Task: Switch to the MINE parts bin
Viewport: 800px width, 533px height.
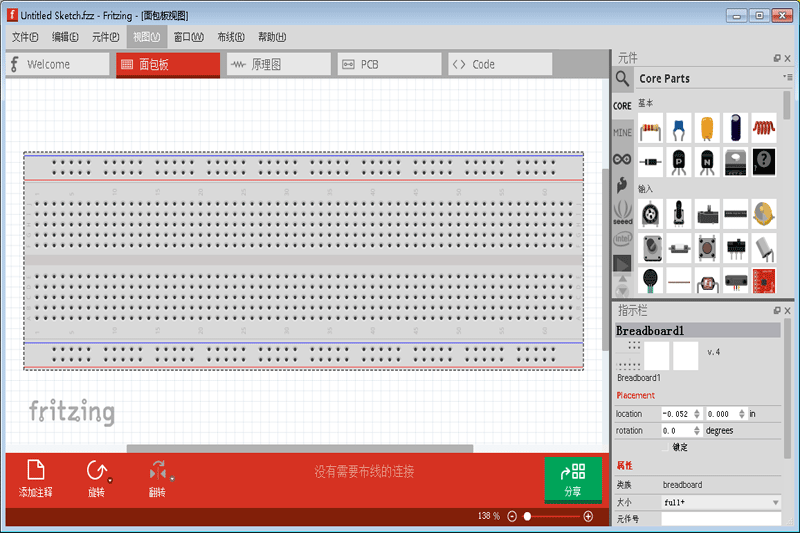Action: tap(623, 132)
